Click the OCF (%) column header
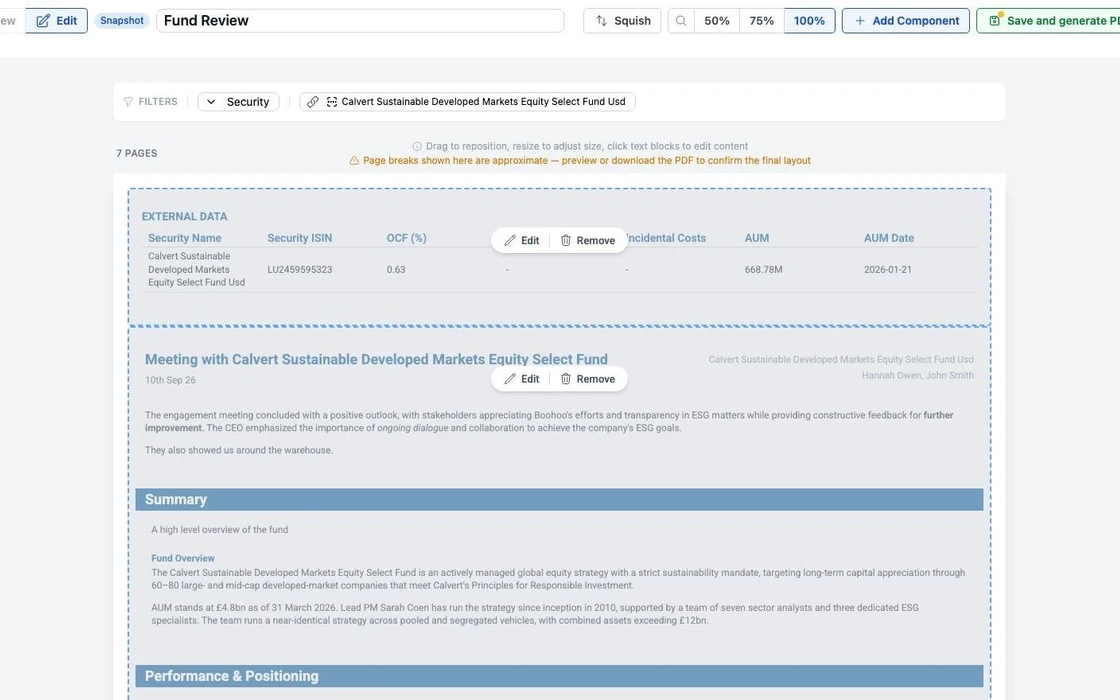 click(x=406, y=238)
